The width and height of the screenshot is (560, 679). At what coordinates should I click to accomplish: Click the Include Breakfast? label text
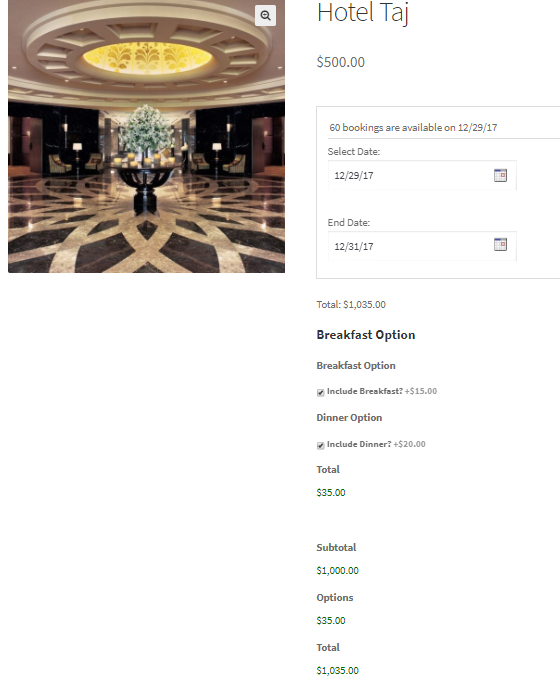[x=365, y=391]
